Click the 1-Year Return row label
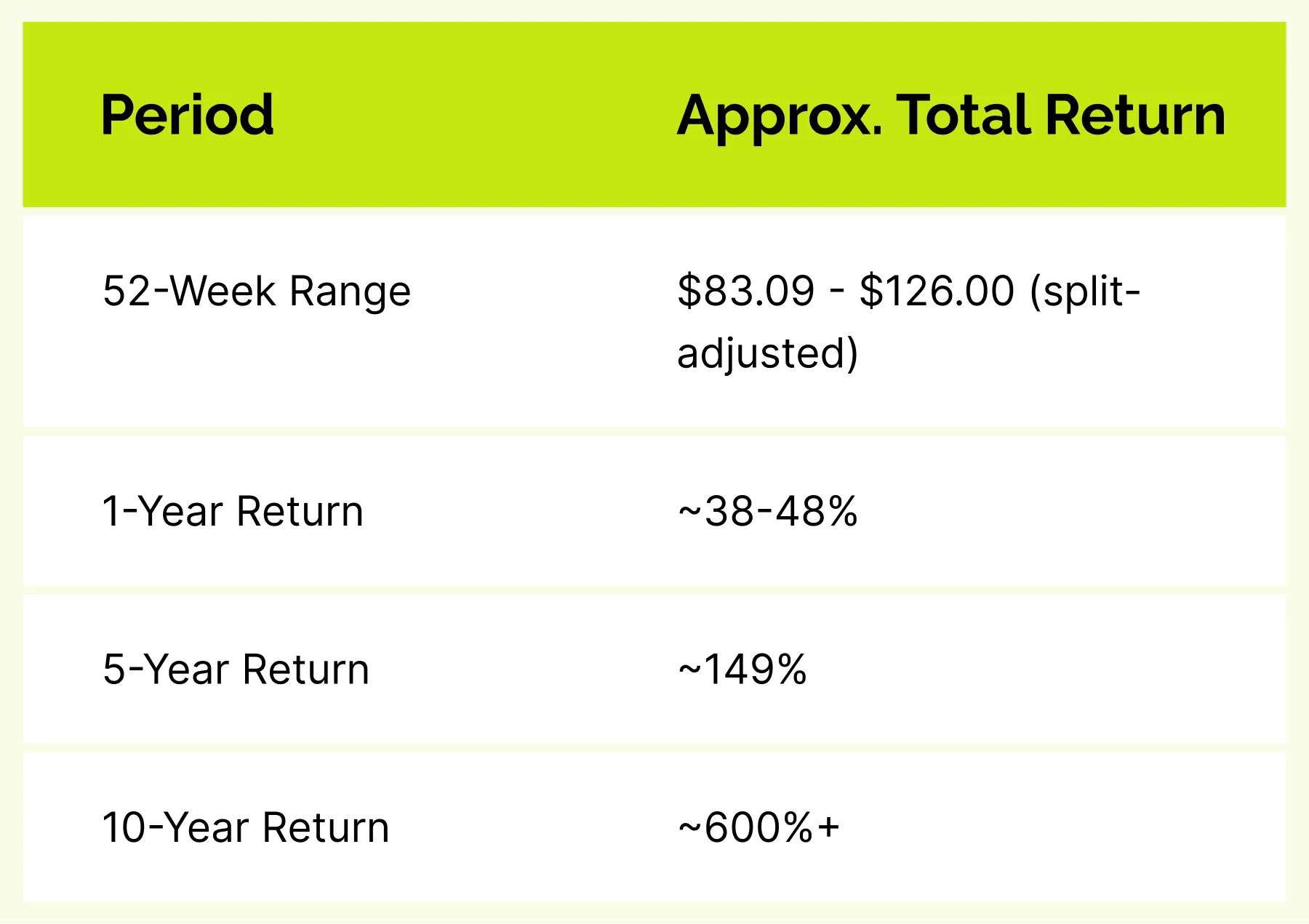Image resolution: width=1309 pixels, height=924 pixels. coord(233,511)
